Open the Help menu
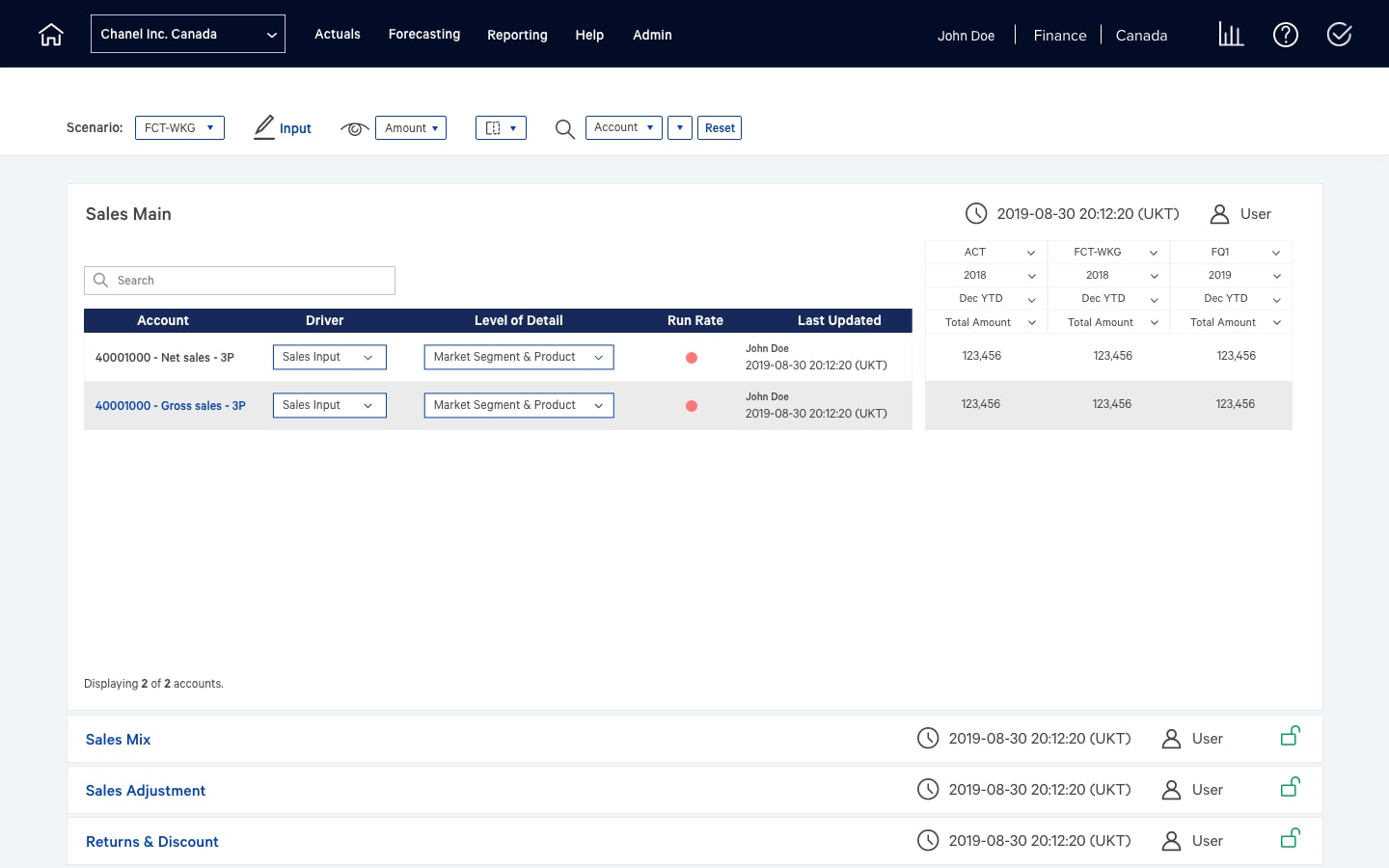This screenshot has height=868, width=1389. 589,35
